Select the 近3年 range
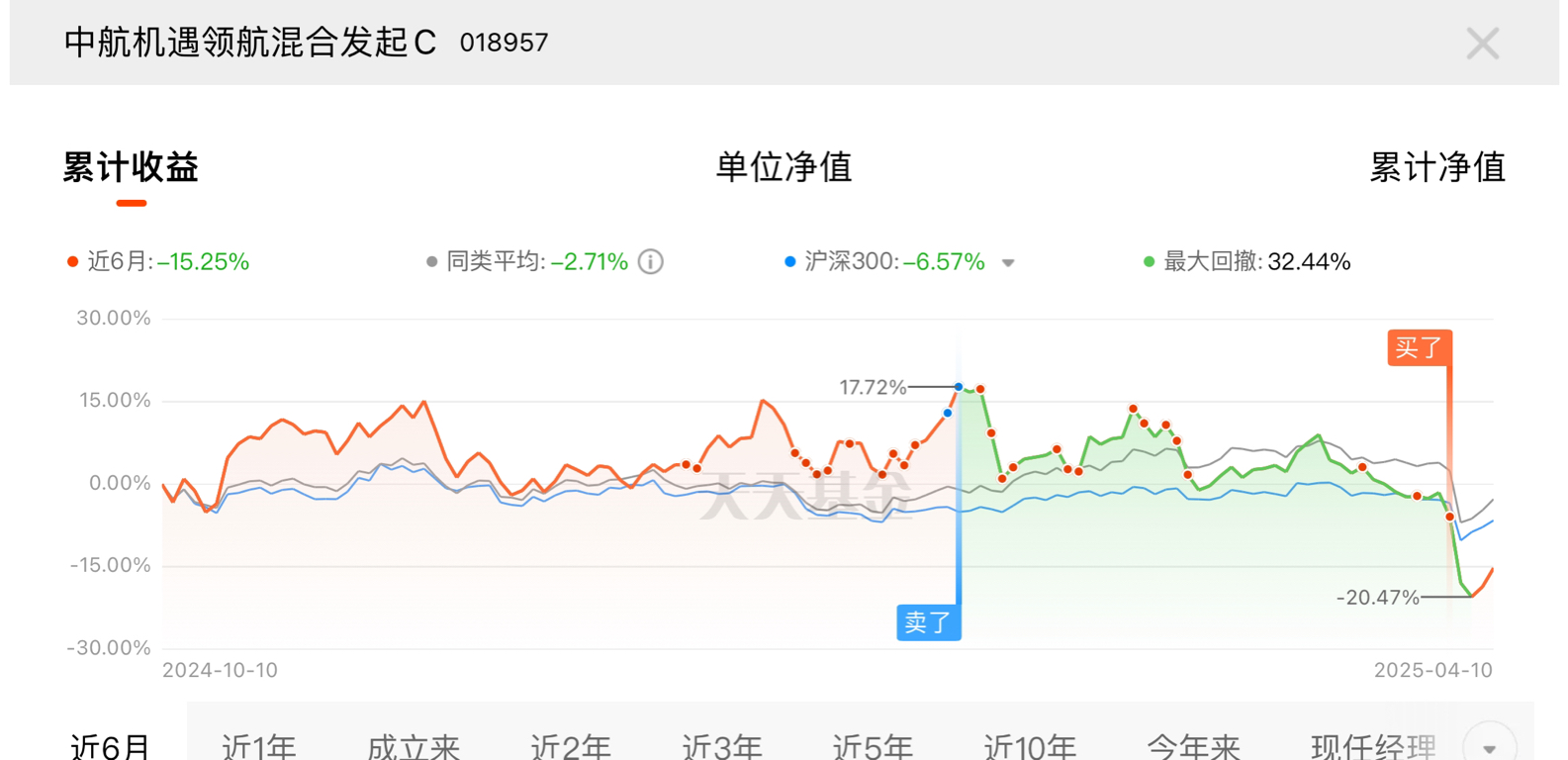Screen dimensions: 1568x760 click(721, 746)
